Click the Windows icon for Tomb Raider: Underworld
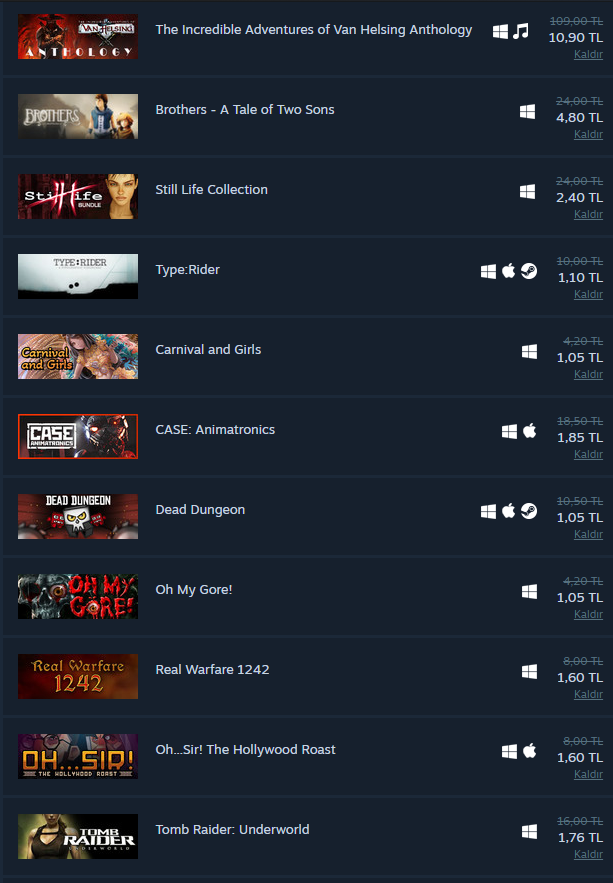 529,831
